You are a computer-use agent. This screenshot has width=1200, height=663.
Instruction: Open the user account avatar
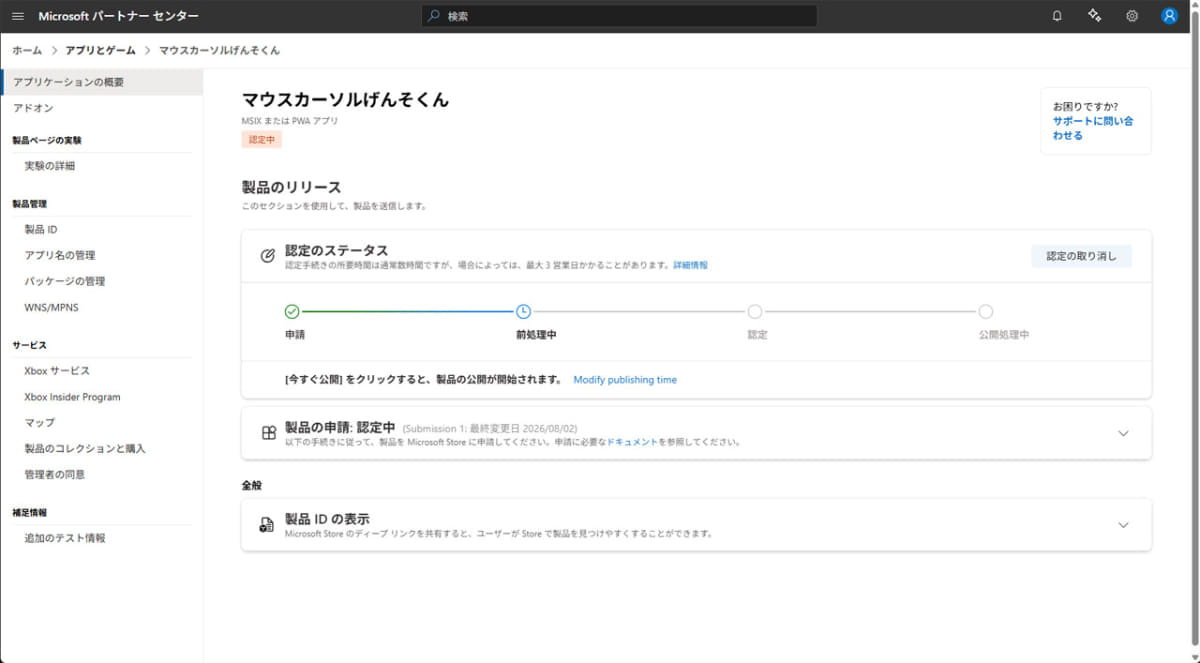coord(1169,16)
